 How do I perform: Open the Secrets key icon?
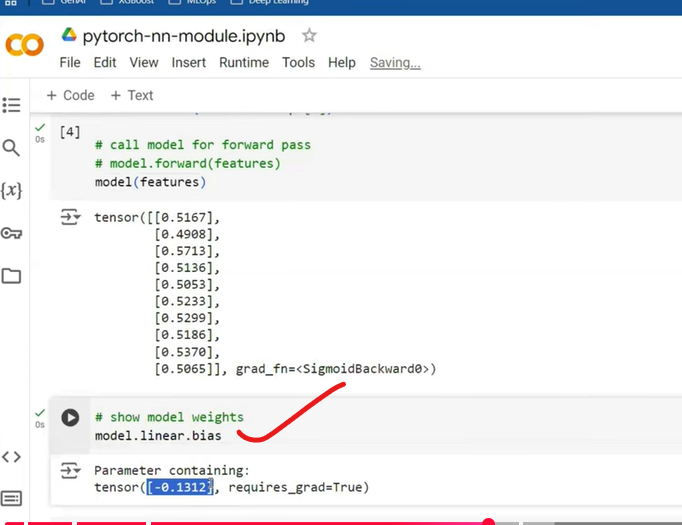[12, 233]
